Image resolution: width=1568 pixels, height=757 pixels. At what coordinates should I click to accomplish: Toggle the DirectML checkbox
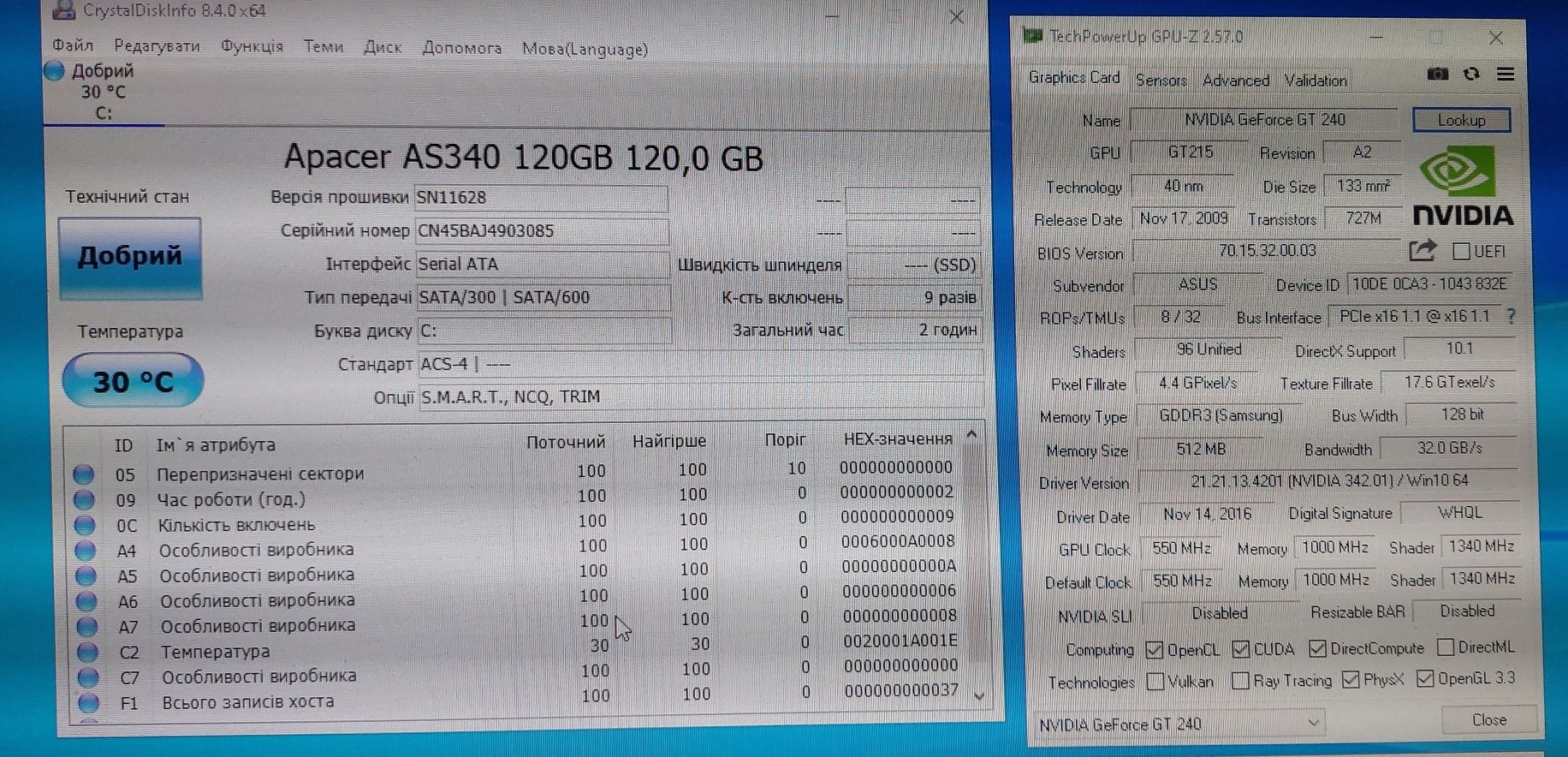(1446, 647)
